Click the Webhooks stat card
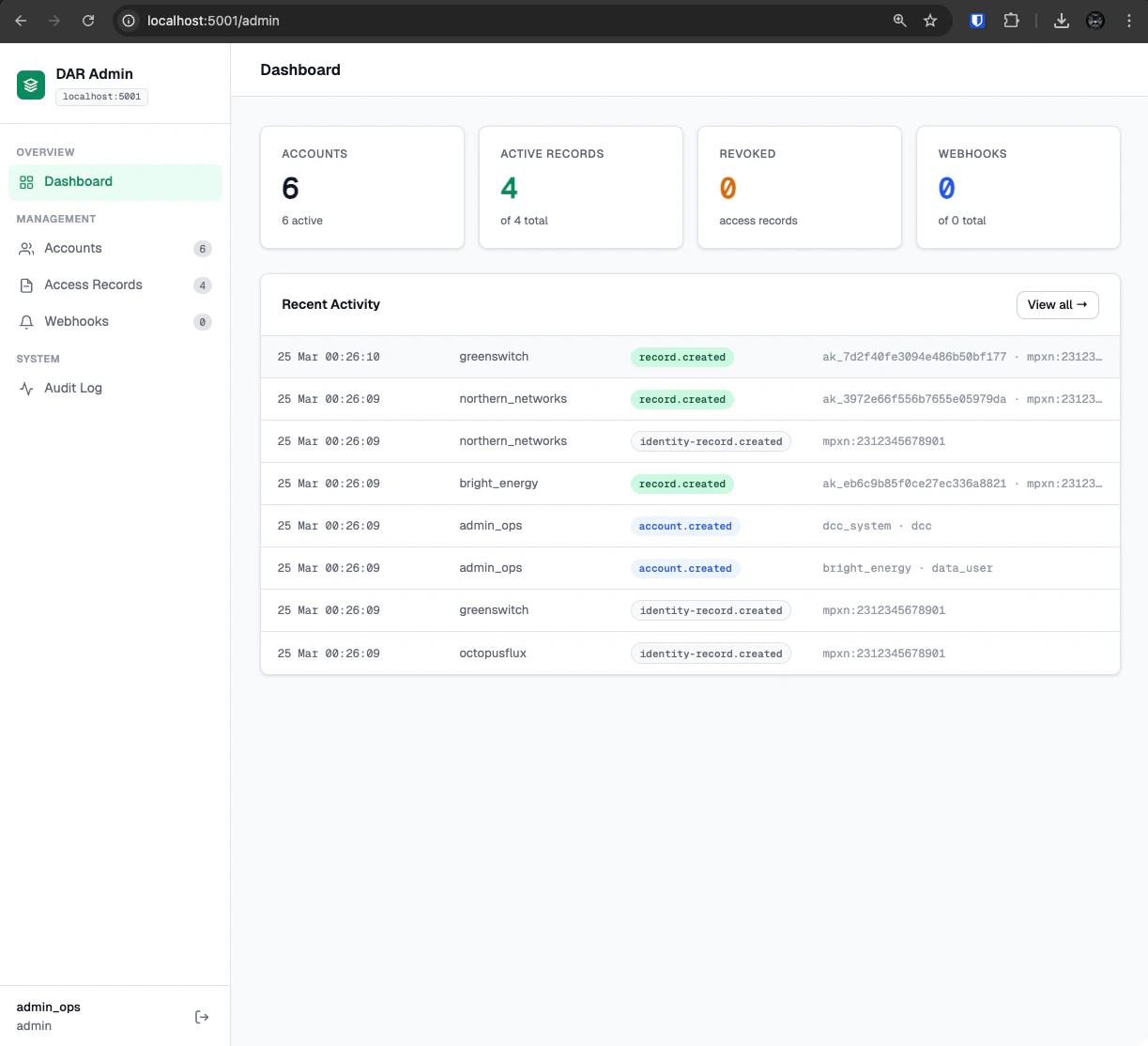 [x=1018, y=188]
